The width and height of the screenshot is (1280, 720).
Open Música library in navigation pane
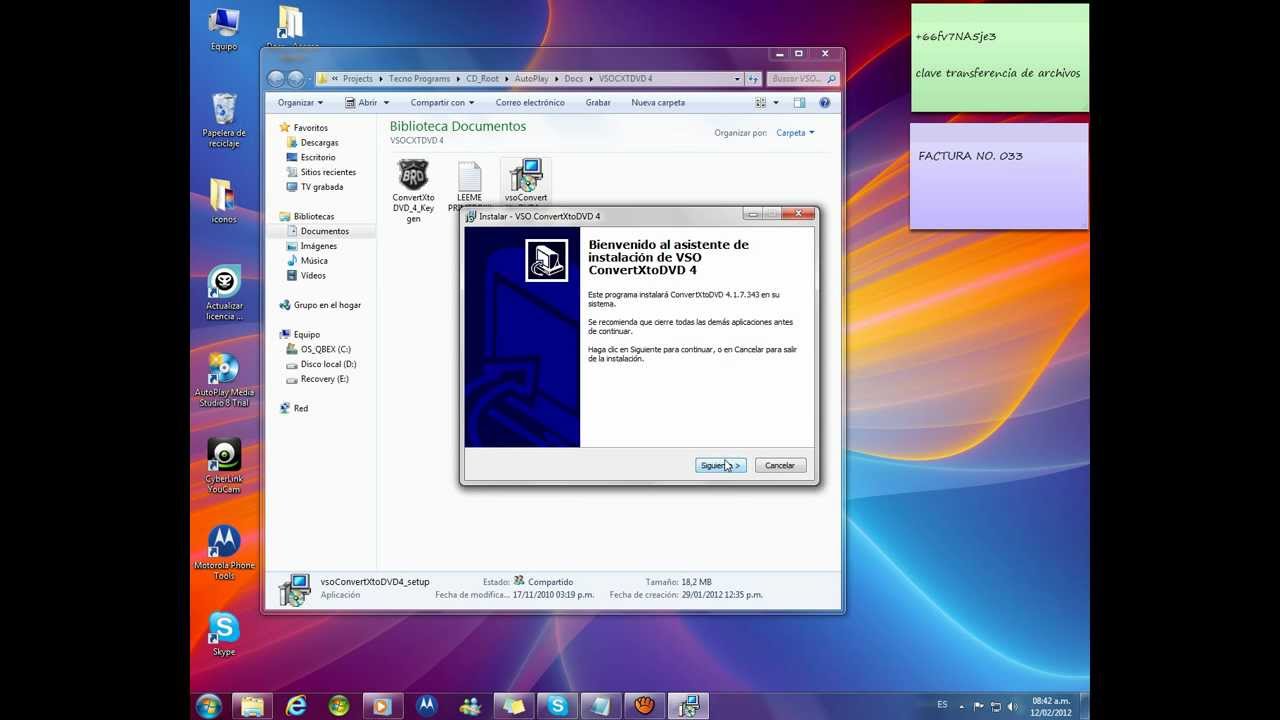click(313, 261)
